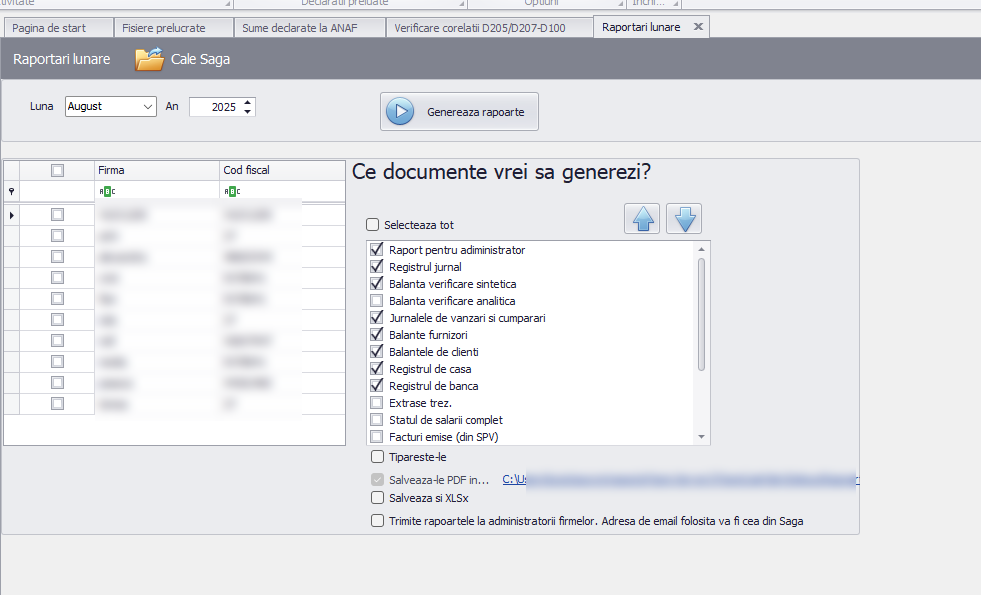Image resolution: width=981 pixels, height=595 pixels.
Task: Toggle the header select-all checkbox in grid
Action: coord(57,170)
